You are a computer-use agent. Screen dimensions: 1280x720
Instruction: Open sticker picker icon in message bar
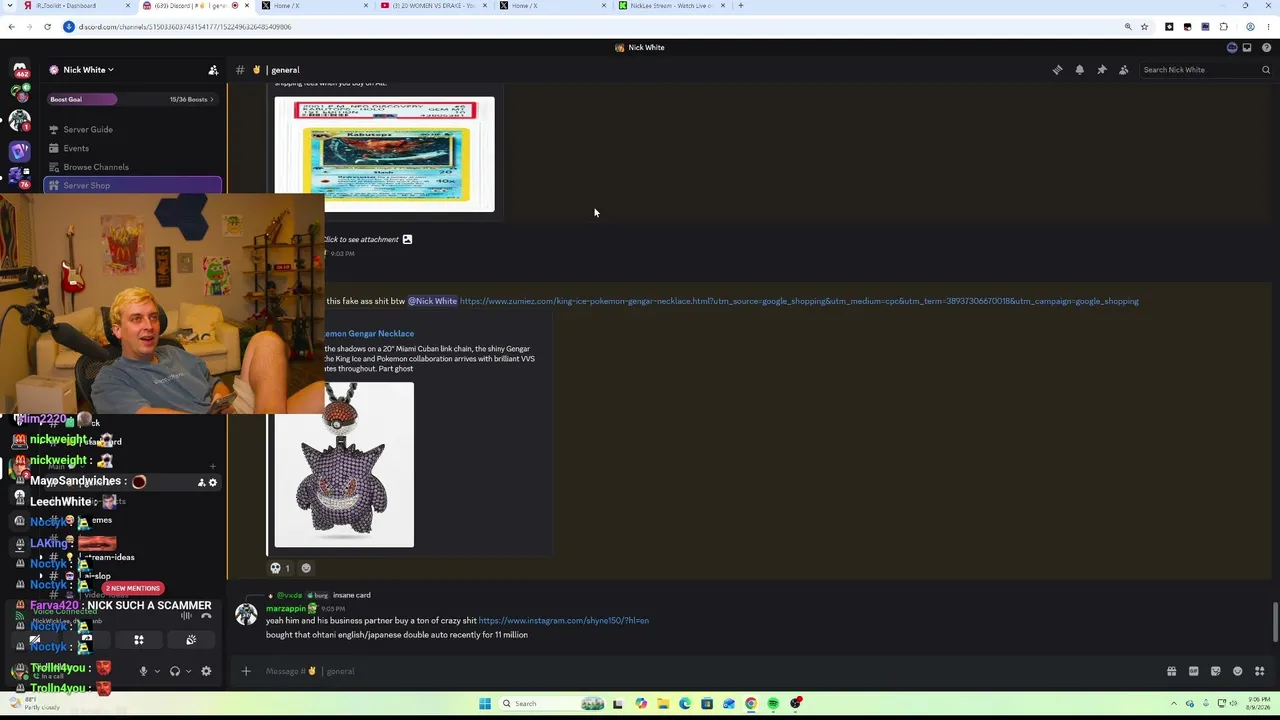pyautogui.click(x=1215, y=671)
